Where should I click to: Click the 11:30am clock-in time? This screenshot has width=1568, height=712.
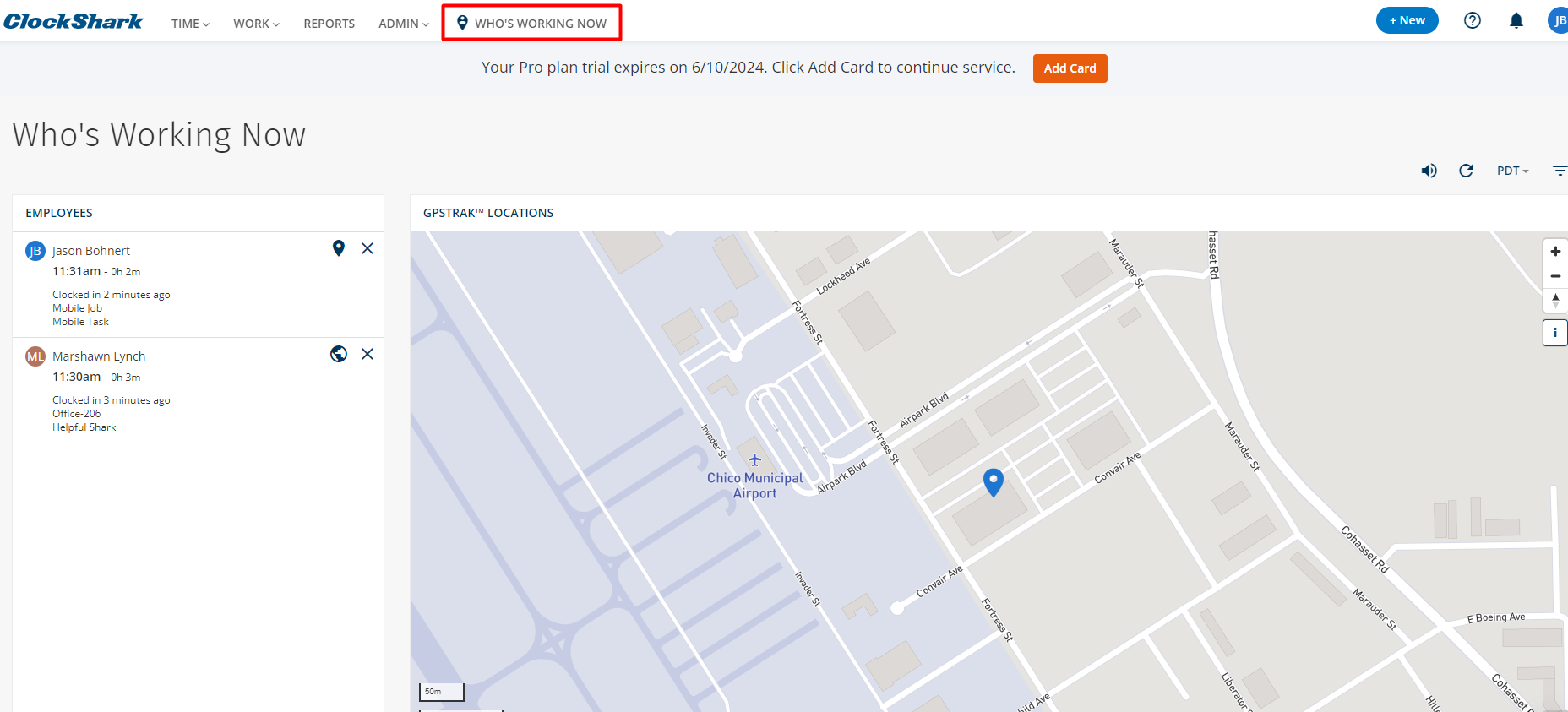[76, 377]
